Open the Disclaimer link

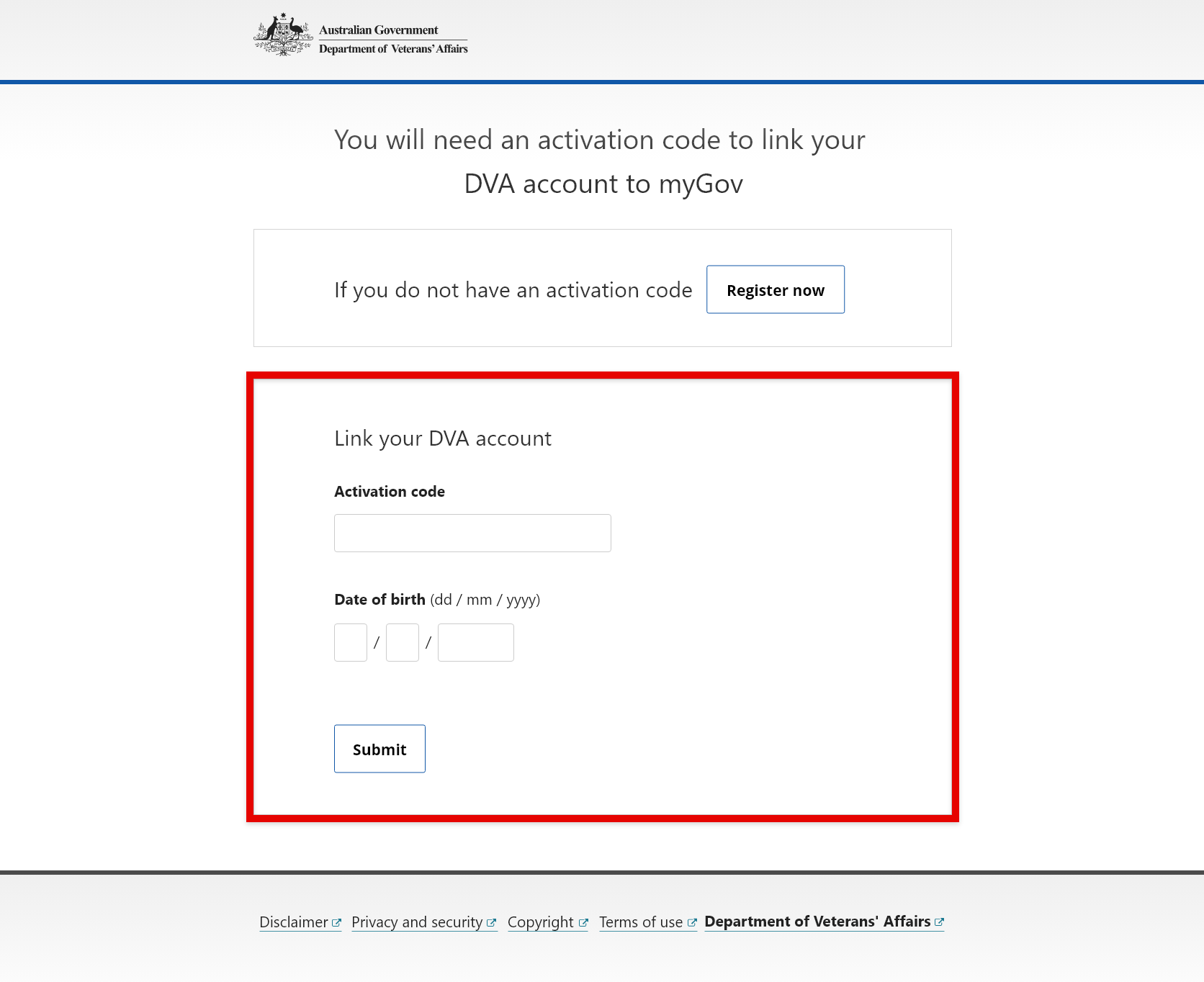pyautogui.click(x=295, y=922)
